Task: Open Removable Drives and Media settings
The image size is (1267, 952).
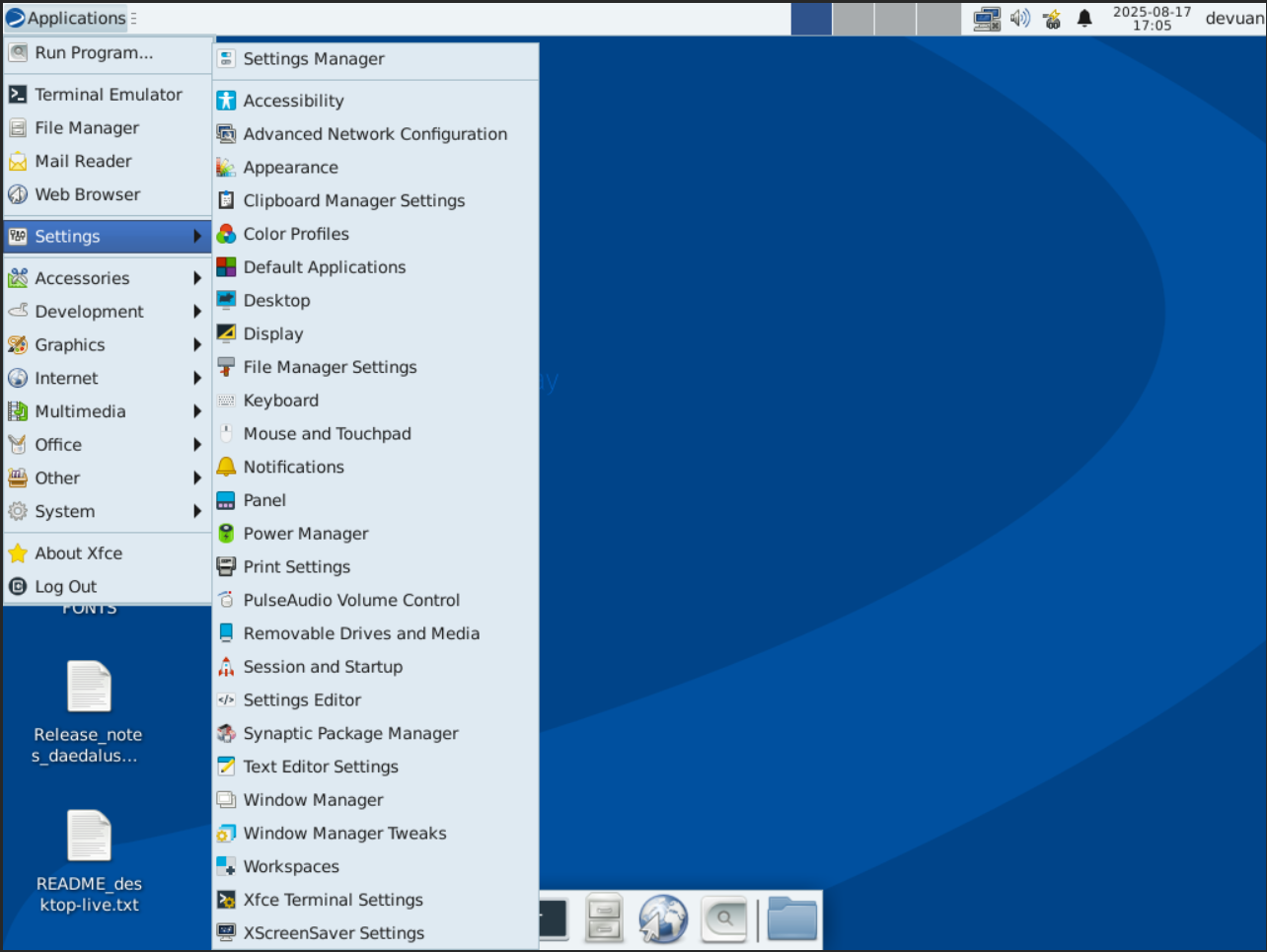Action: [x=376, y=634]
